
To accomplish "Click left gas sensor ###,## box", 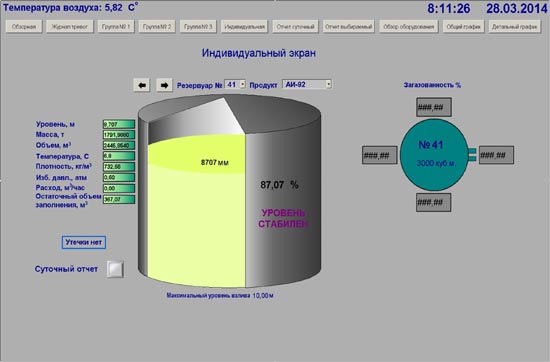I will (380, 155).
